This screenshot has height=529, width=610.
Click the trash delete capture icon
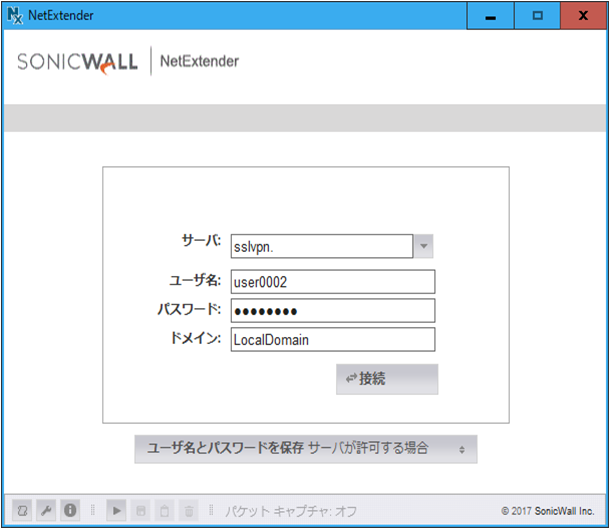click(x=189, y=510)
